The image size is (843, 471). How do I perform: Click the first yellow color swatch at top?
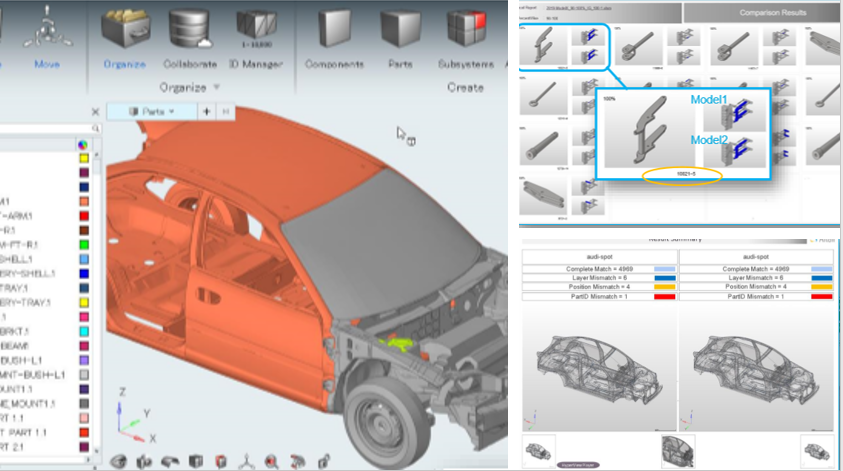pos(84,158)
